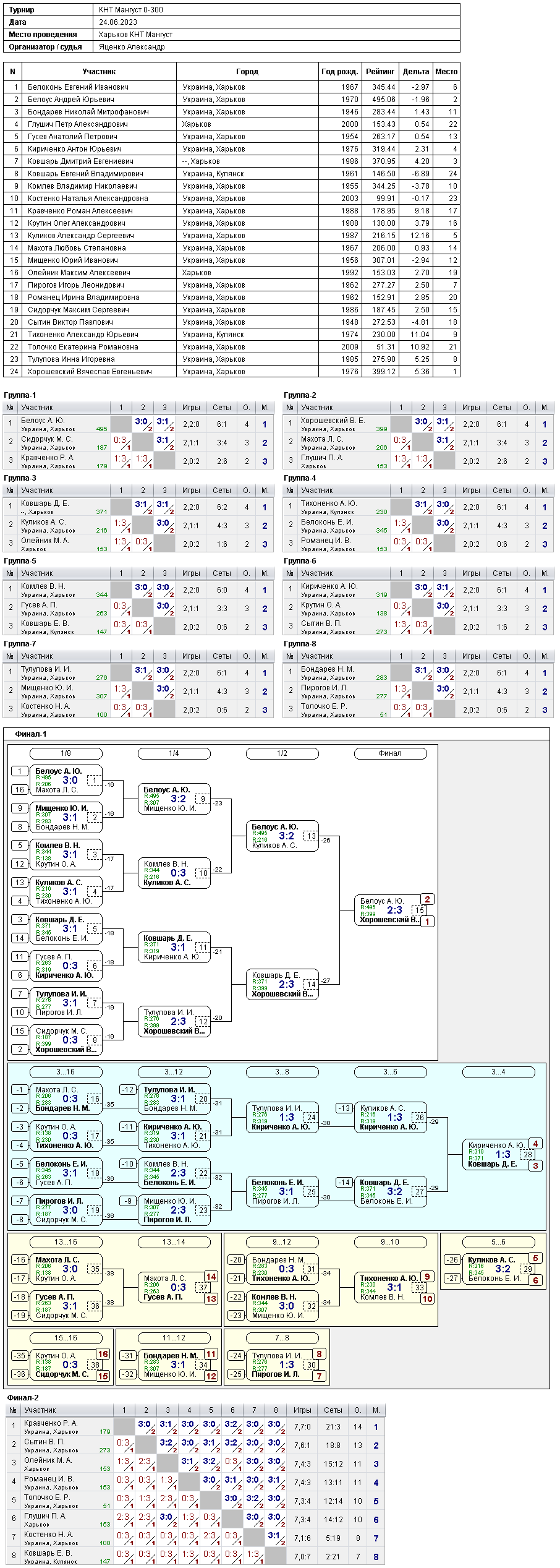Image resolution: width=560 pixels, height=1568 pixels.
Task: Select the Финал round header pill
Action: click(x=391, y=753)
